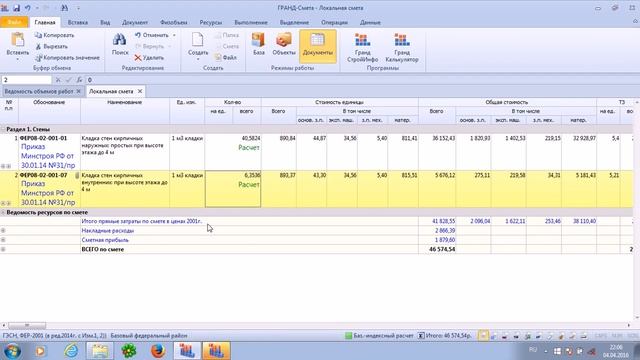Switch to Документы mode
Image resolution: width=640 pixels, height=360 pixels.
[318, 46]
